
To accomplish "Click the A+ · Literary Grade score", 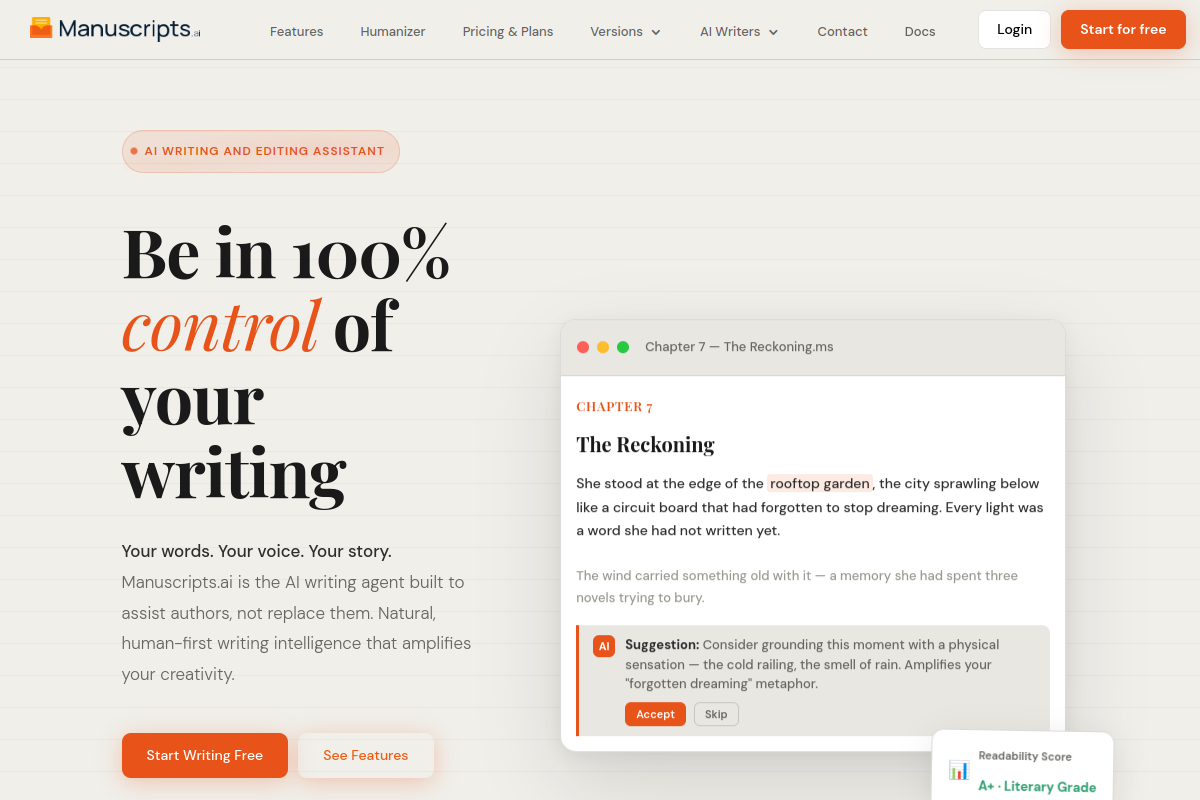I will point(1037,786).
